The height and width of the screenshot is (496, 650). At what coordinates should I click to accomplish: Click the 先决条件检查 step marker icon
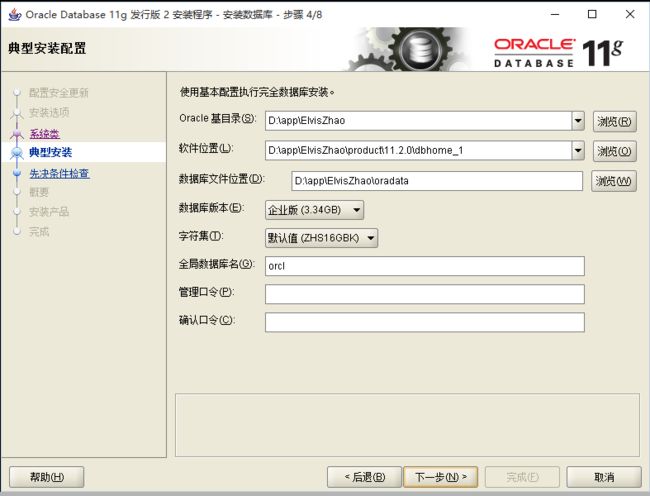pyautogui.click(x=17, y=173)
